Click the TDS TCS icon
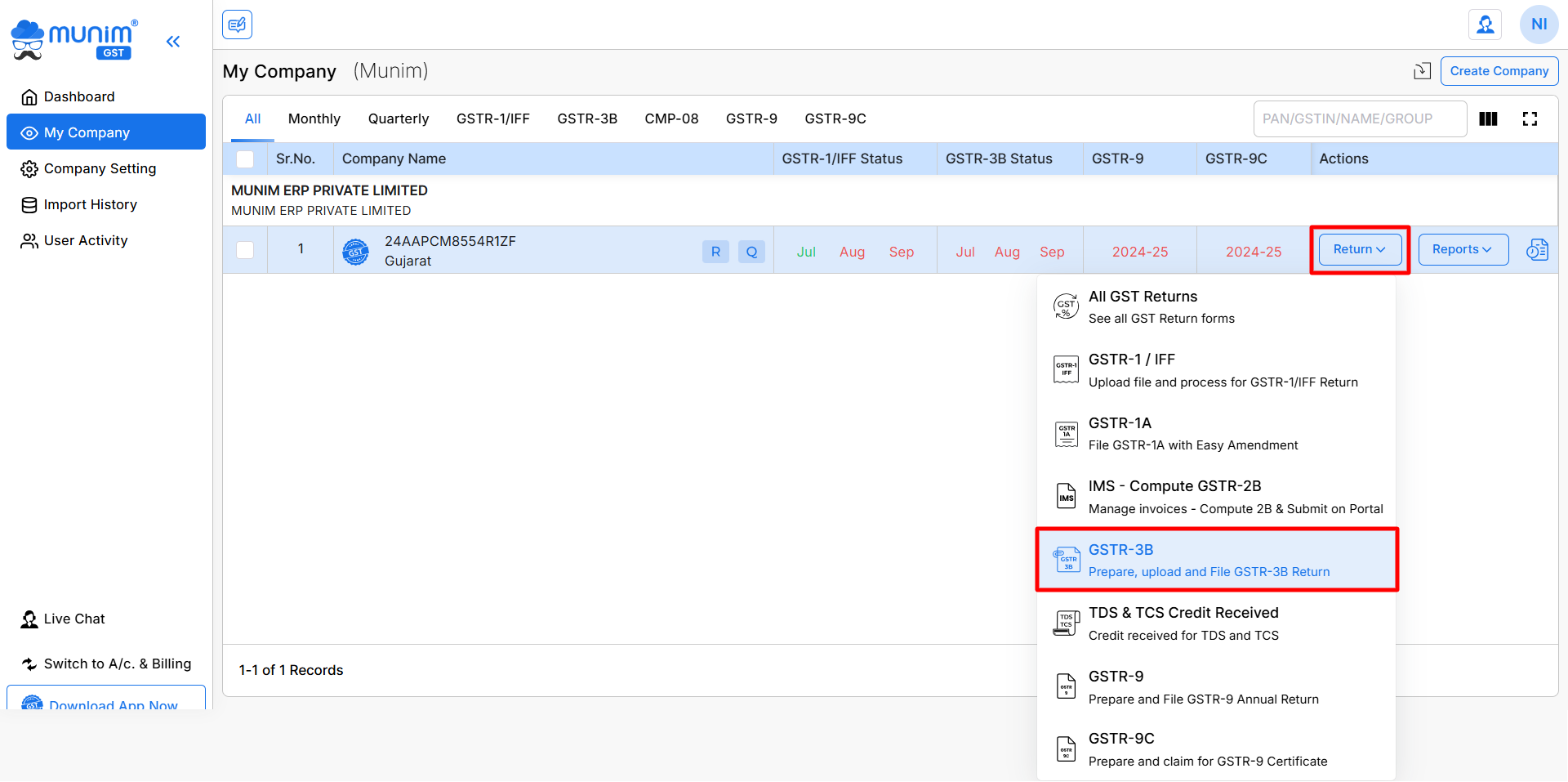The height and width of the screenshot is (782, 1568). pos(1066,623)
